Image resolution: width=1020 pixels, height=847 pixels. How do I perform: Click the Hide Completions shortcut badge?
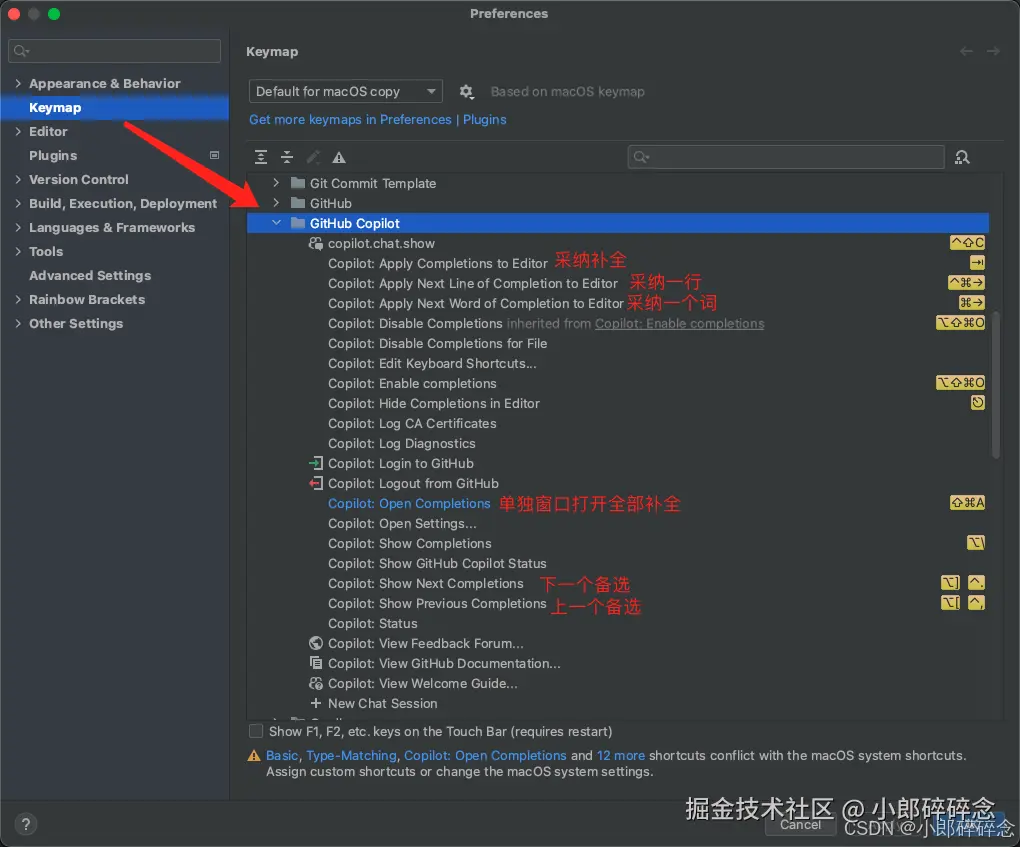point(977,403)
